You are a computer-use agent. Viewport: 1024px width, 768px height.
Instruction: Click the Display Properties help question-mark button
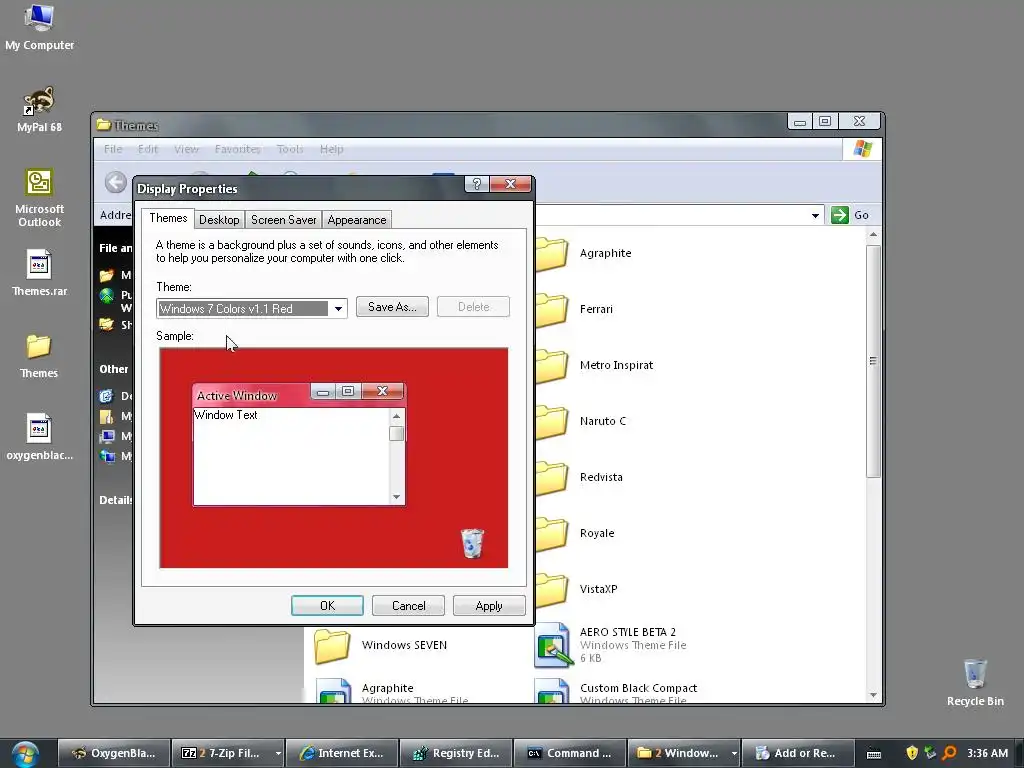477,184
